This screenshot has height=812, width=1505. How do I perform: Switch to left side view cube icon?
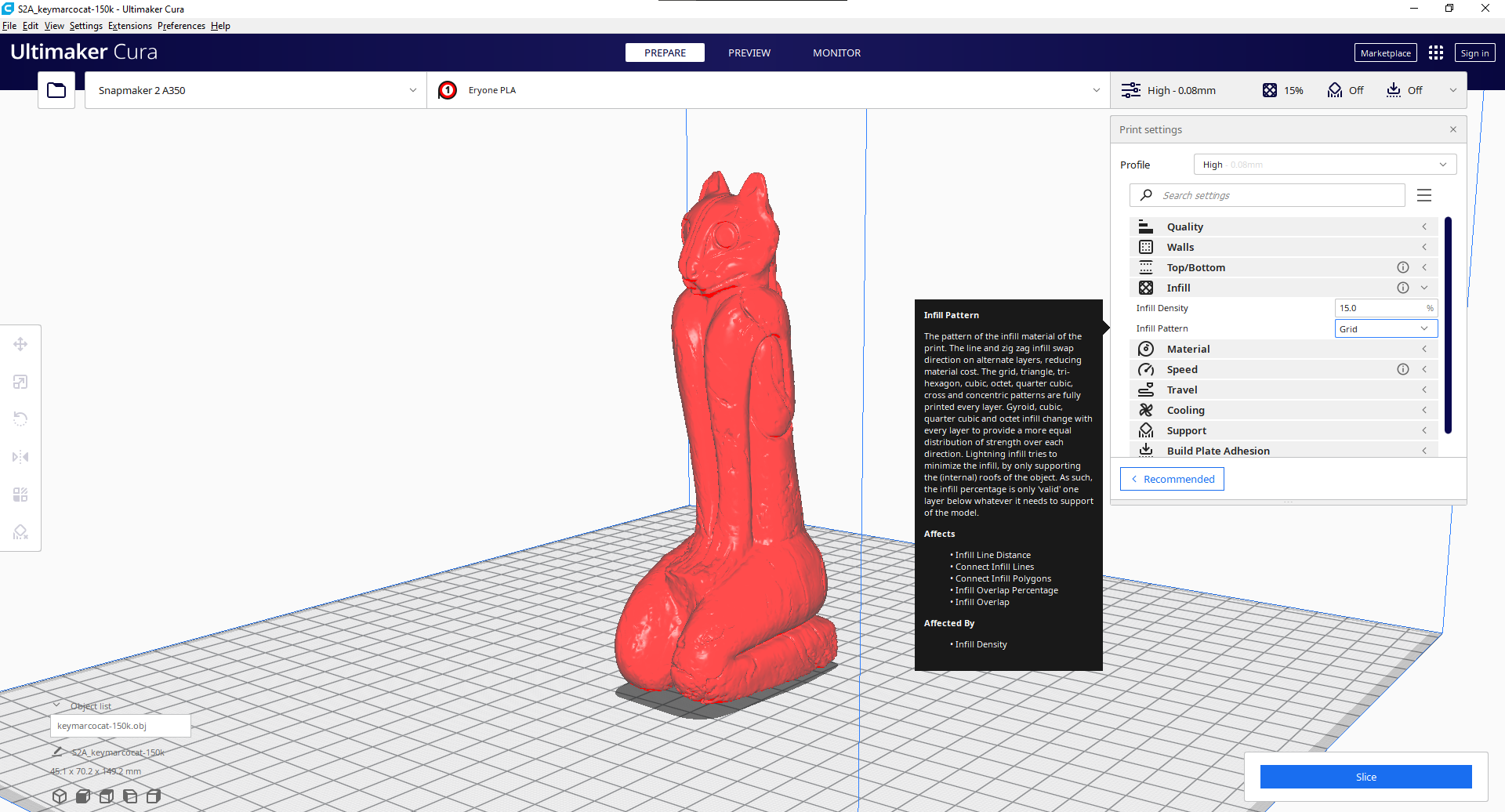click(129, 796)
